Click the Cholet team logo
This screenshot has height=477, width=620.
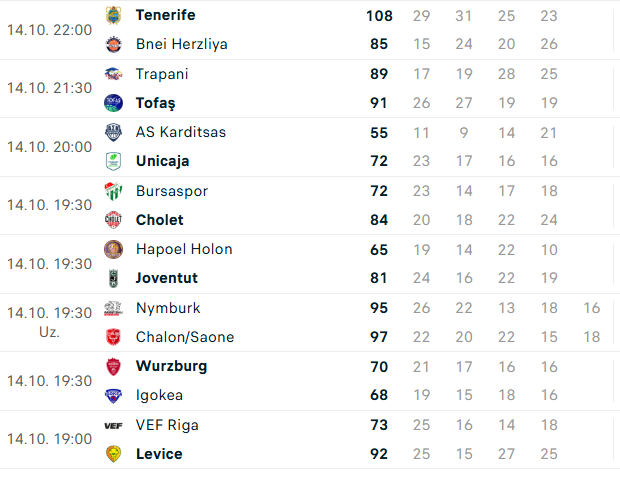pos(114,220)
